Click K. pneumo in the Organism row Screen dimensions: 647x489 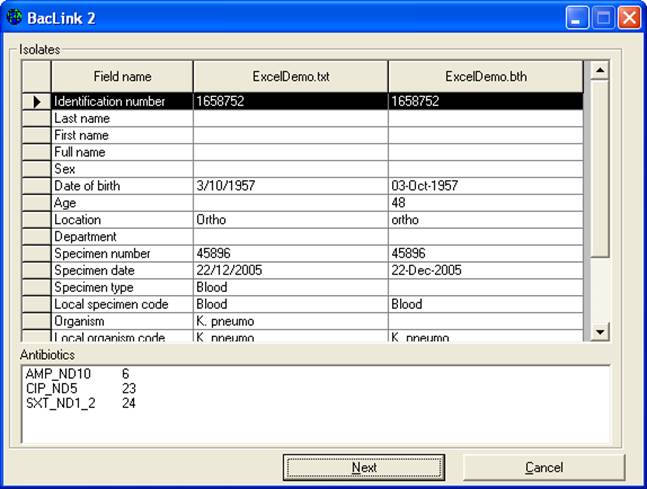[291, 321]
